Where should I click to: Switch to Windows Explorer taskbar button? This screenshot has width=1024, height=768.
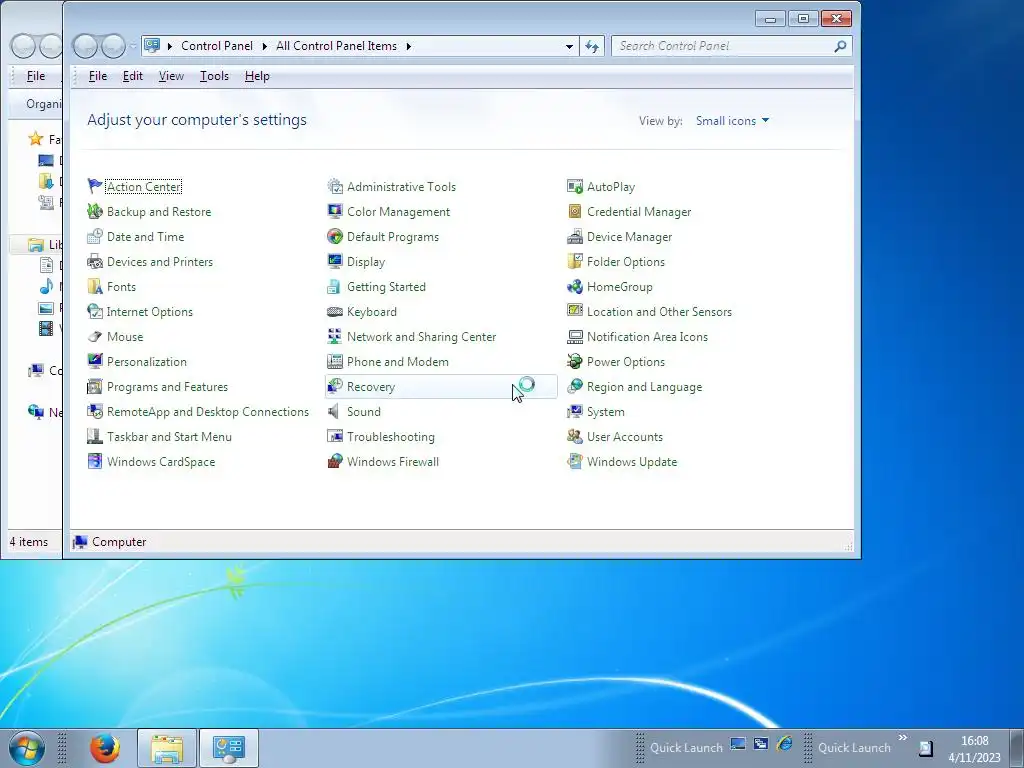(x=167, y=748)
